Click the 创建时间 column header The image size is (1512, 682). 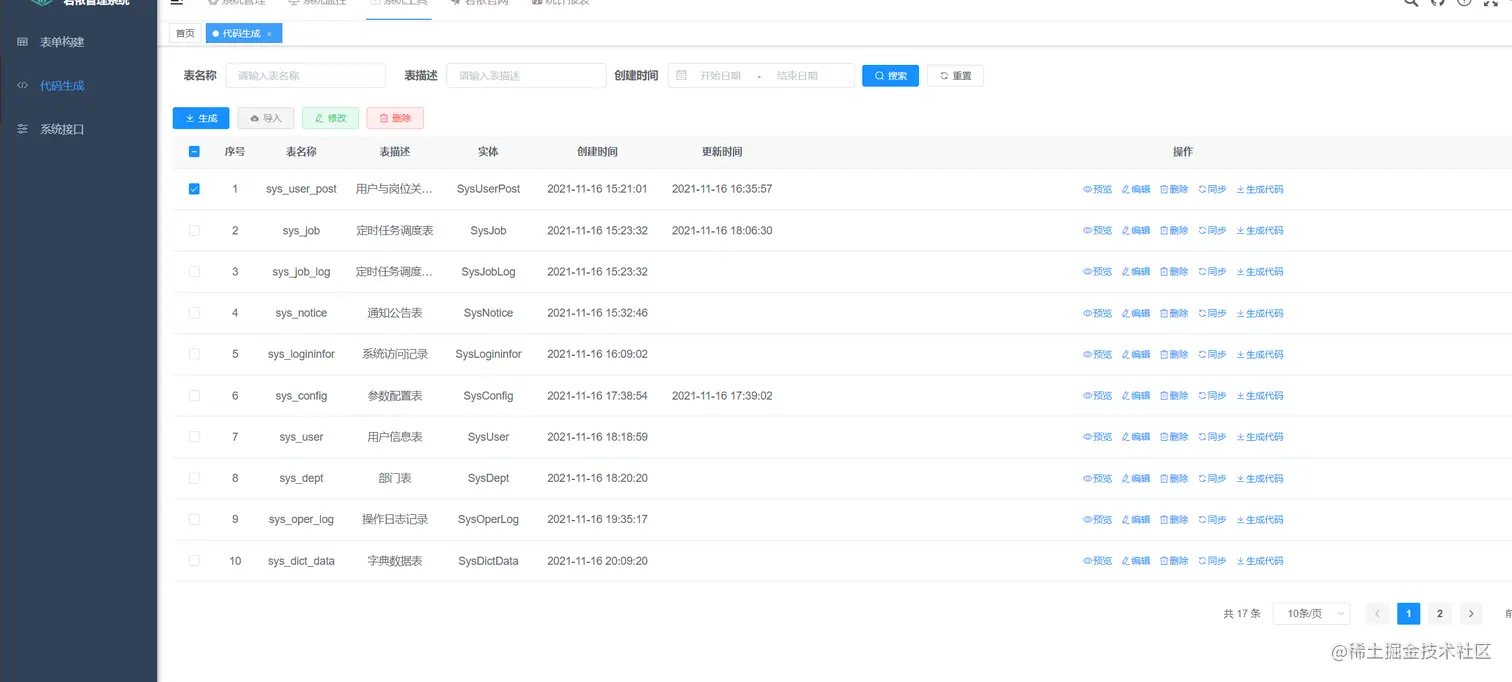597,152
